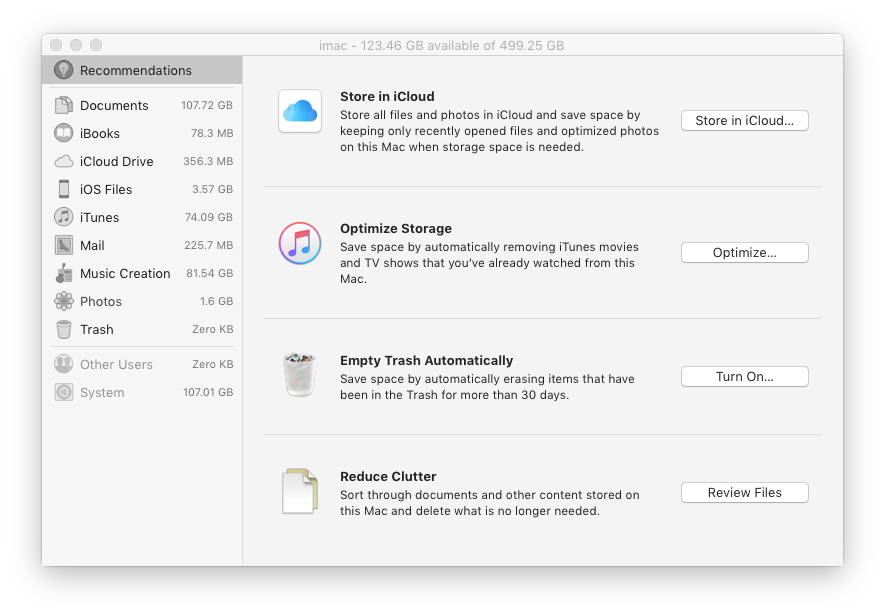
Task: Click the Trash bin sidebar icon
Action: pos(64,329)
